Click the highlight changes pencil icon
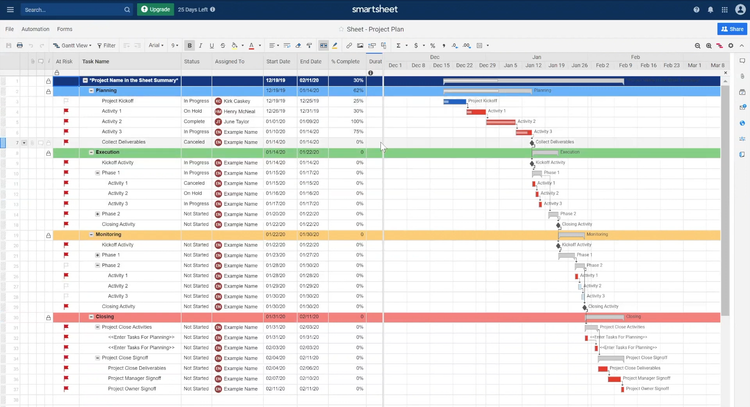Screen dimensions: 750x407 [335, 45]
